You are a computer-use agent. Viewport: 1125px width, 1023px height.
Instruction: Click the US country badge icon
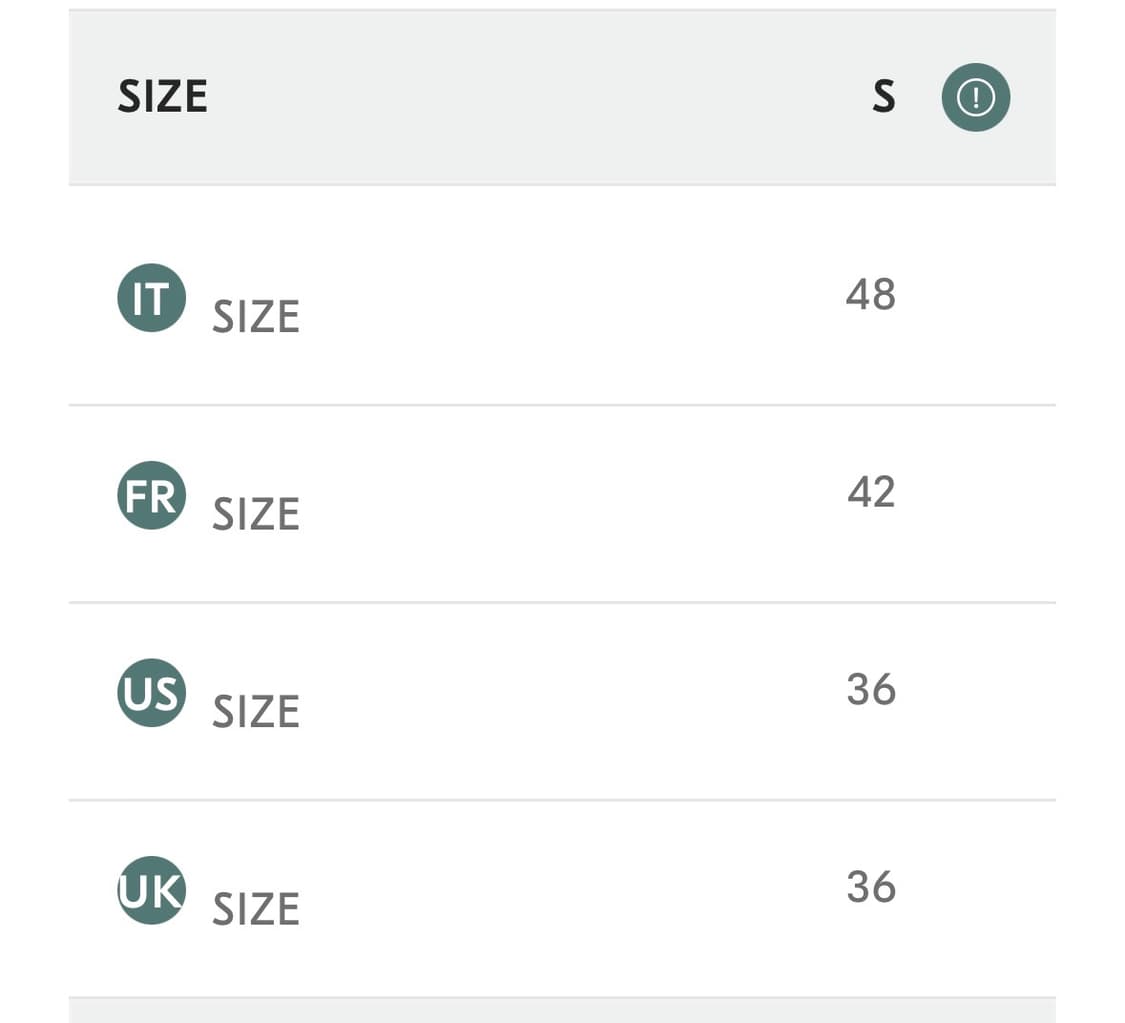pyautogui.click(x=151, y=692)
